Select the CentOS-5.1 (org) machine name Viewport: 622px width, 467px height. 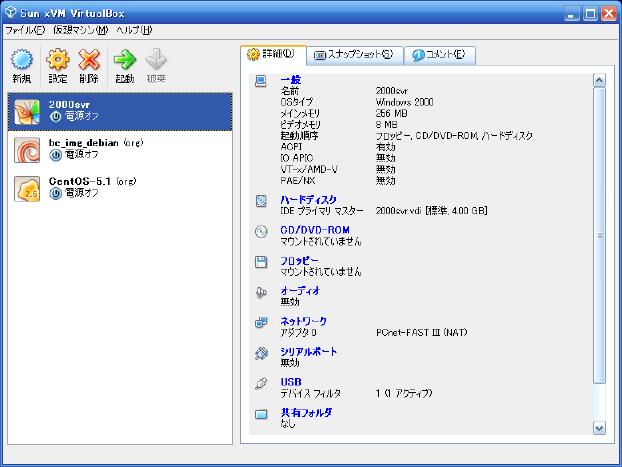coord(92,181)
